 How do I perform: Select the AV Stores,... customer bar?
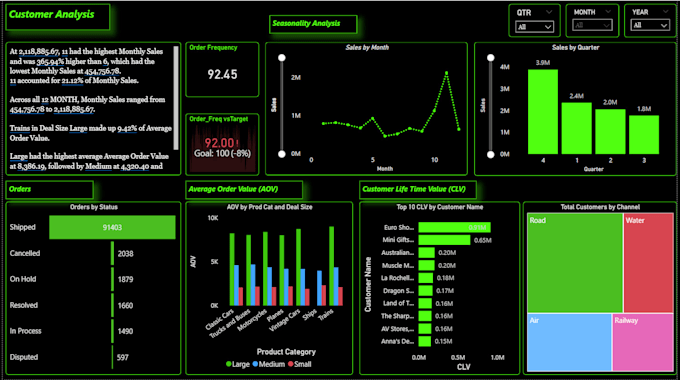[425, 329]
